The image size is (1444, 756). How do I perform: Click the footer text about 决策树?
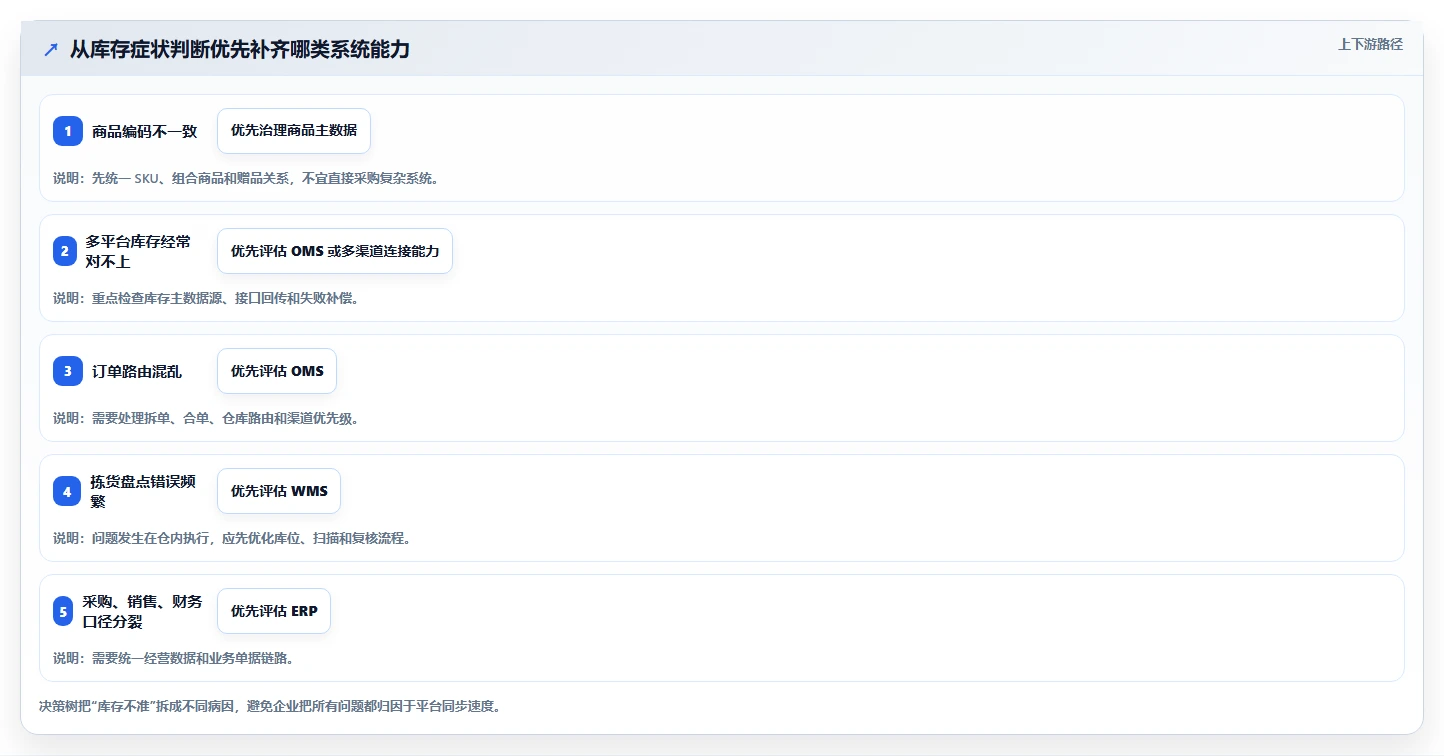coord(270,706)
